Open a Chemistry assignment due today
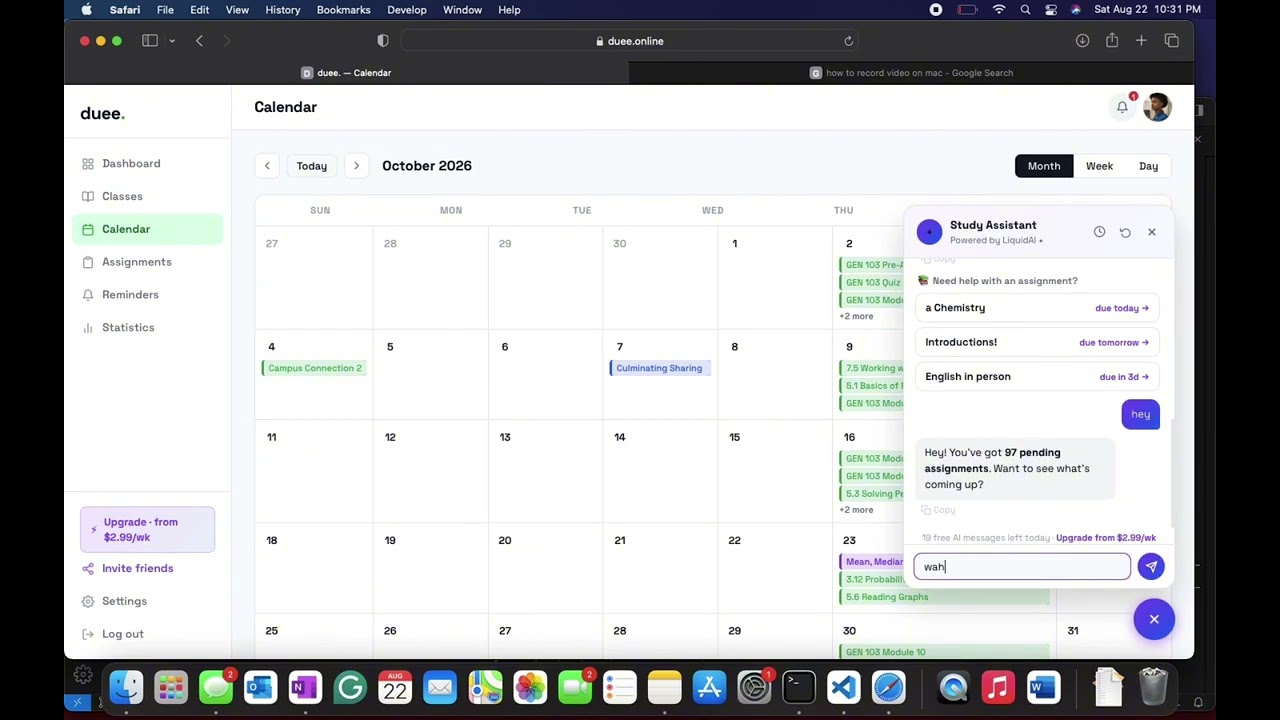 coord(1037,308)
